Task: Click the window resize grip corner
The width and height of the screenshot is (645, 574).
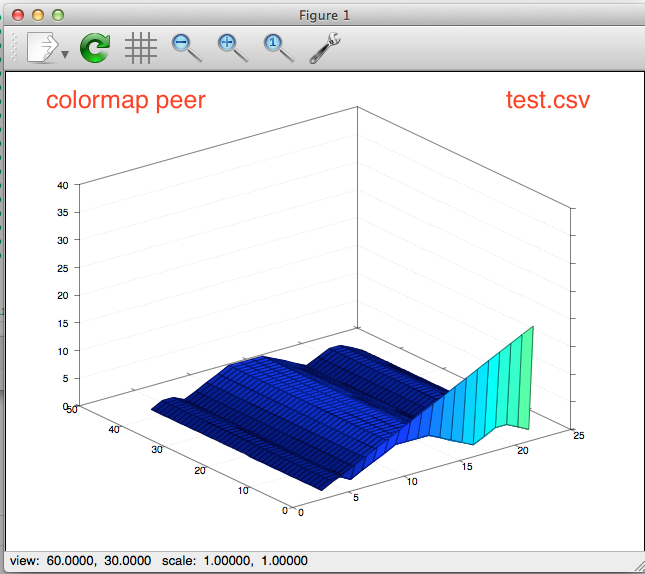Action: (x=639, y=567)
